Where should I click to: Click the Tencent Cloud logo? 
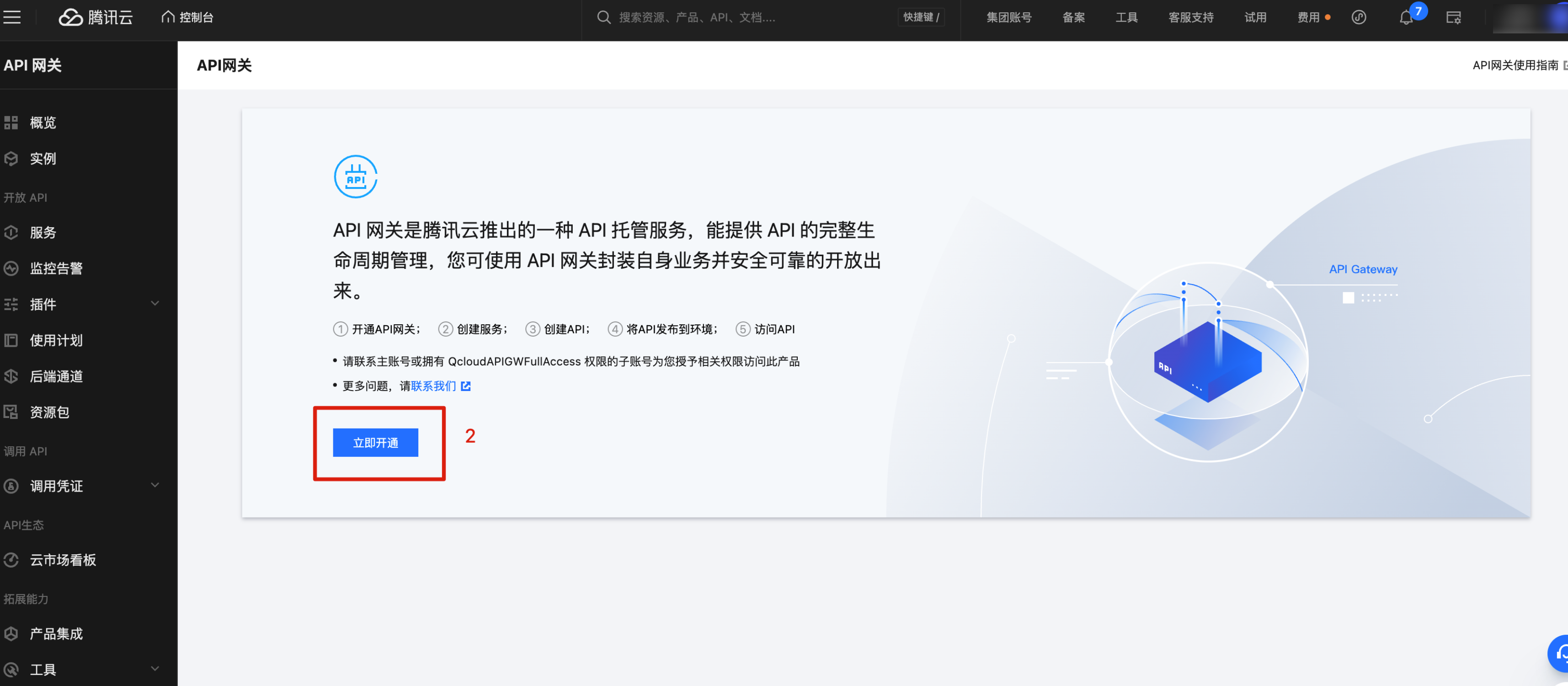tap(96, 17)
